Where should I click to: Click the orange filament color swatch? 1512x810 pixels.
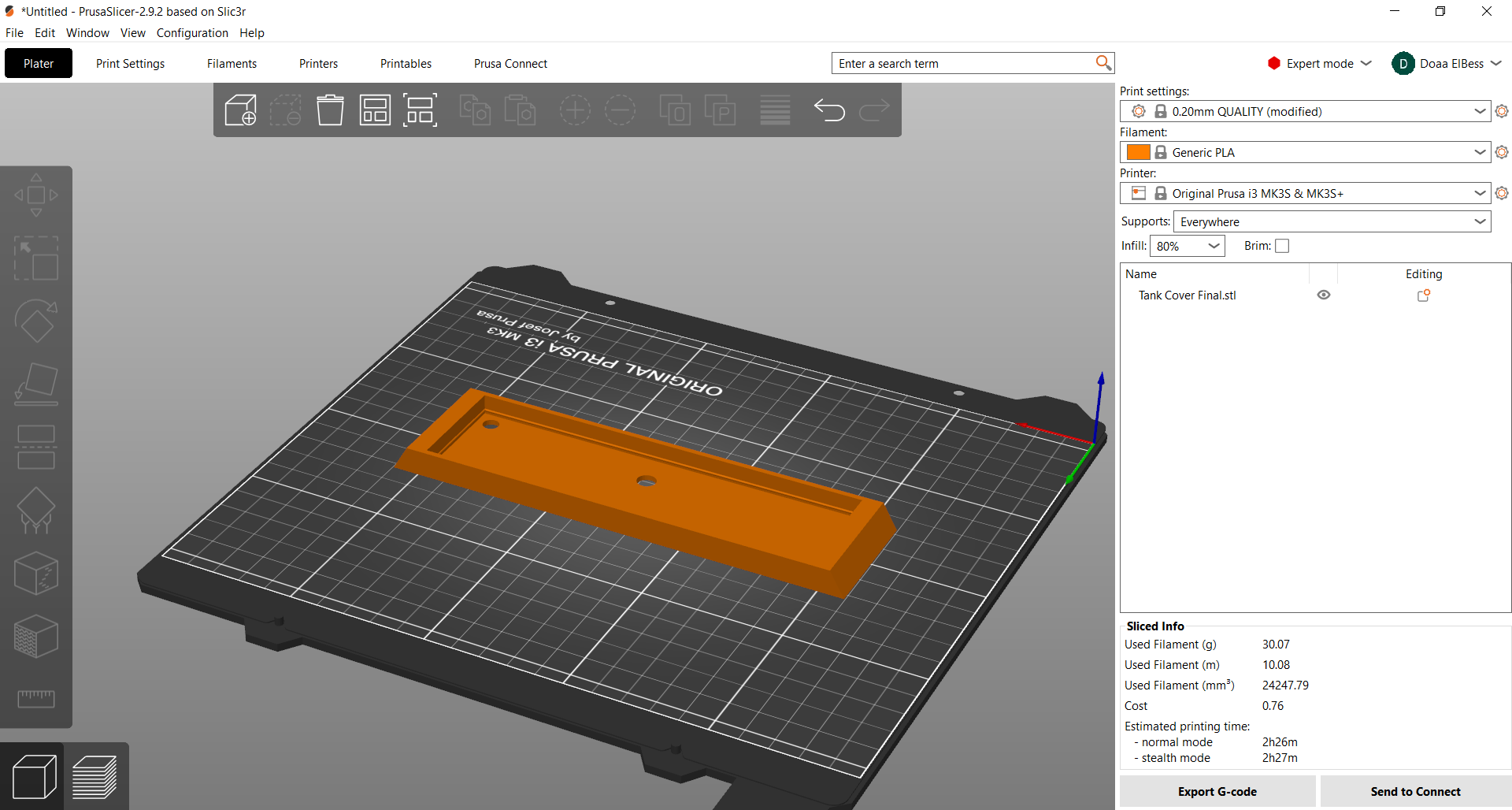1138,152
